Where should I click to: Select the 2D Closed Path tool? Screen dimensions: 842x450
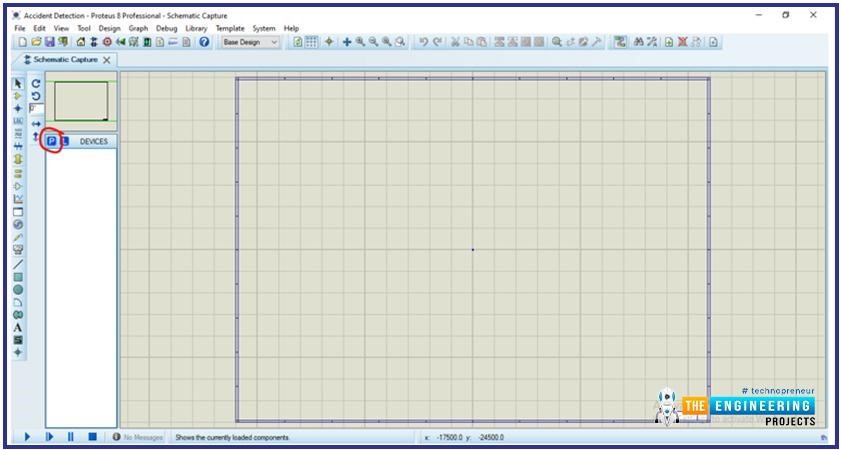point(18,315)
